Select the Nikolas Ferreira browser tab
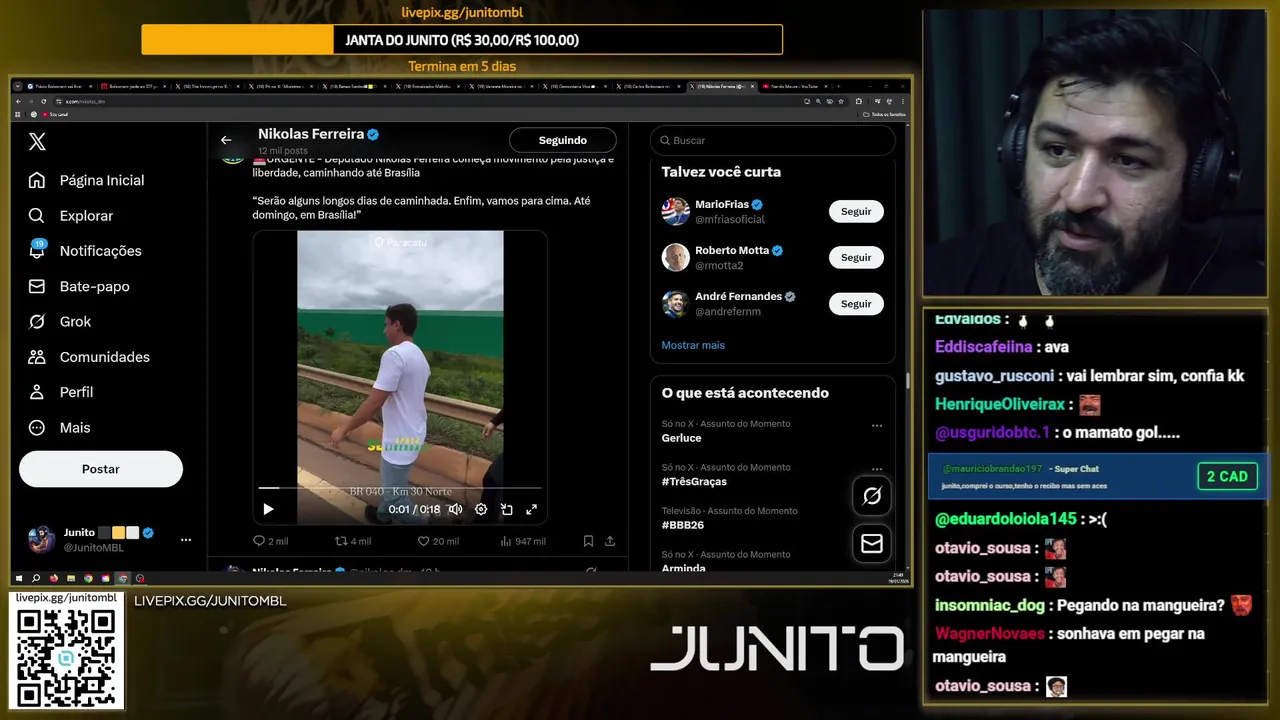This screenshot has height=720, width=1280. [722, 87]
